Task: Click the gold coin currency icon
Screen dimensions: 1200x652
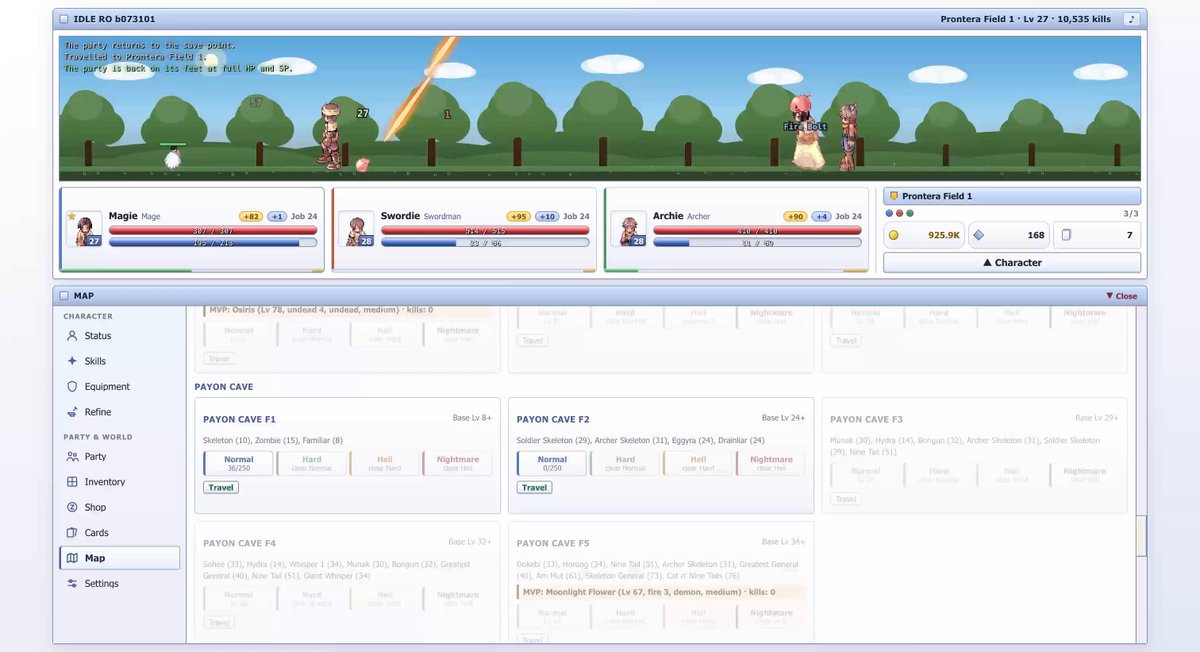Action: tap(894, 235)
